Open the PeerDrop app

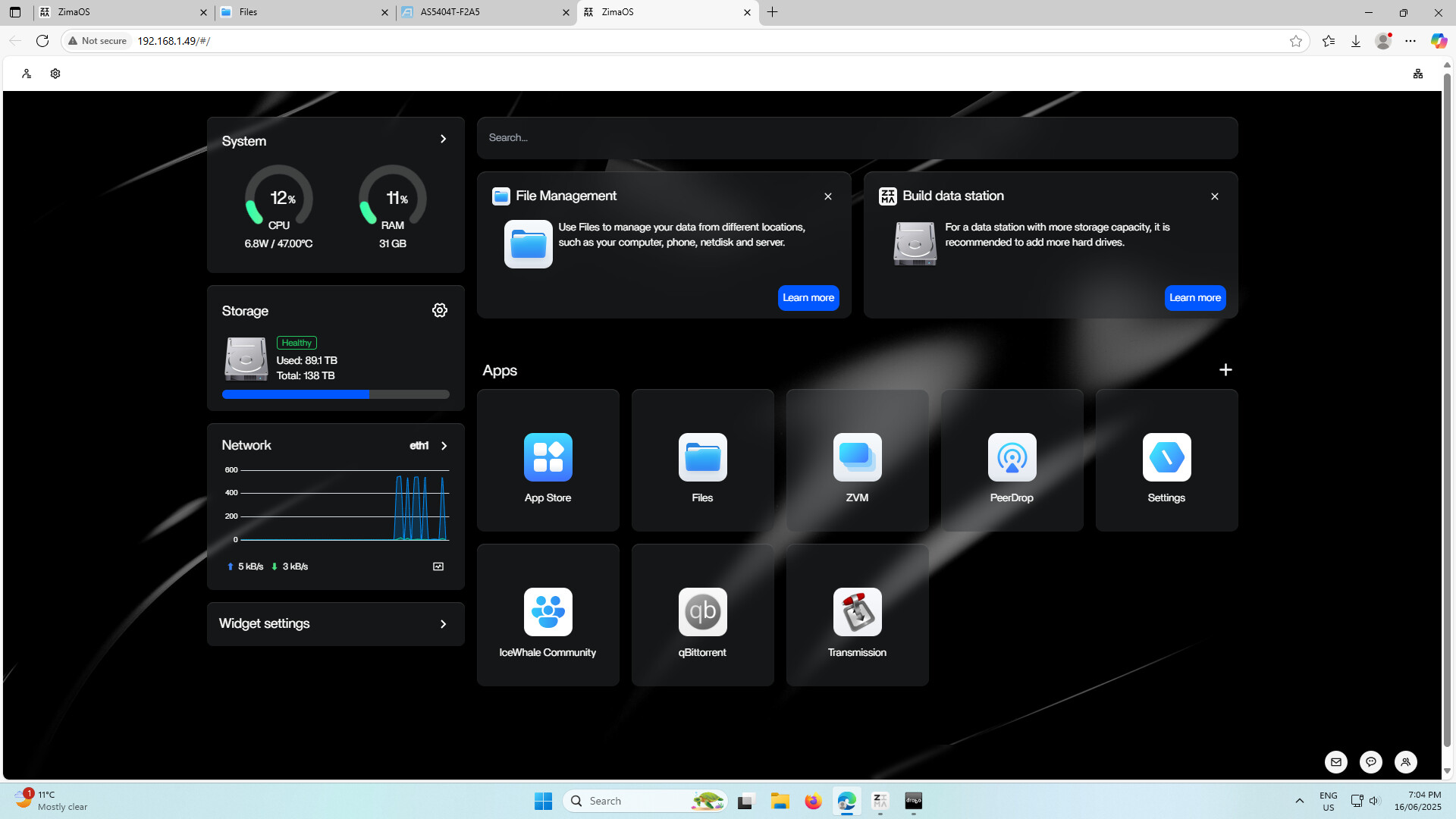(1012, 460)
